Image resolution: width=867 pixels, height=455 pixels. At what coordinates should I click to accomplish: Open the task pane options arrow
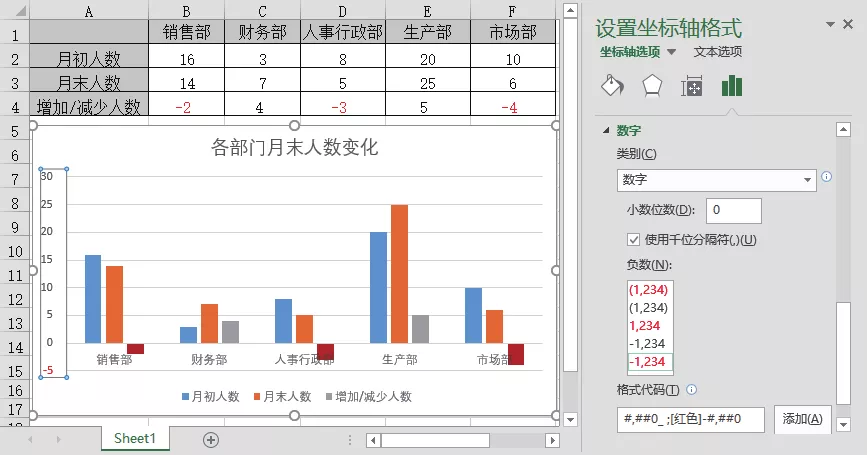click(x=830, y=24)
